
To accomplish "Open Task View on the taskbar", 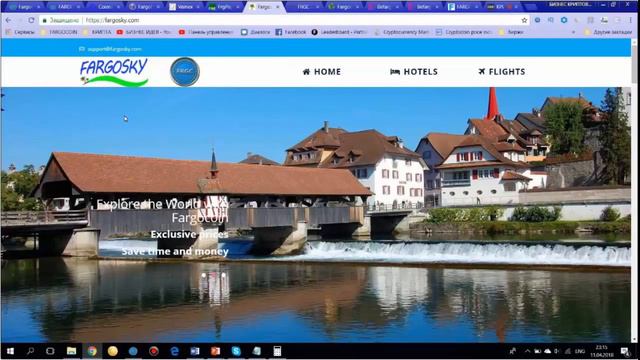I will click(50, 351).
